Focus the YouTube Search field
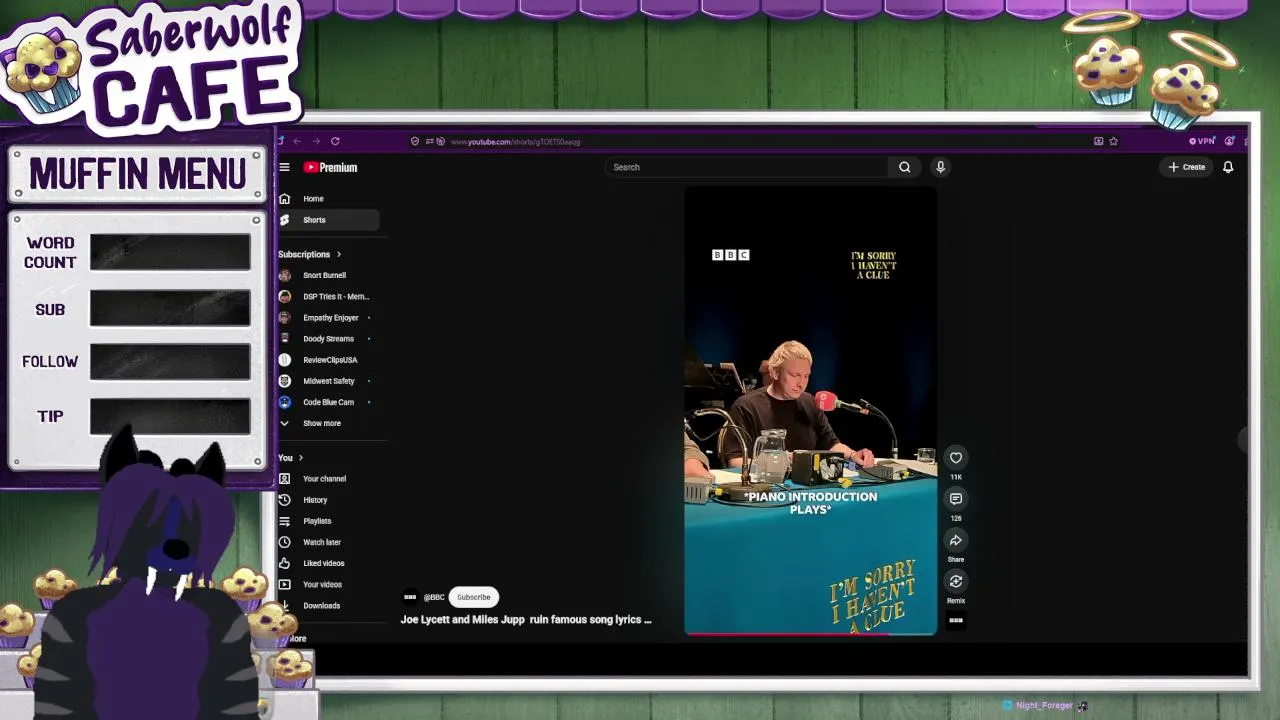 [747, 167]
